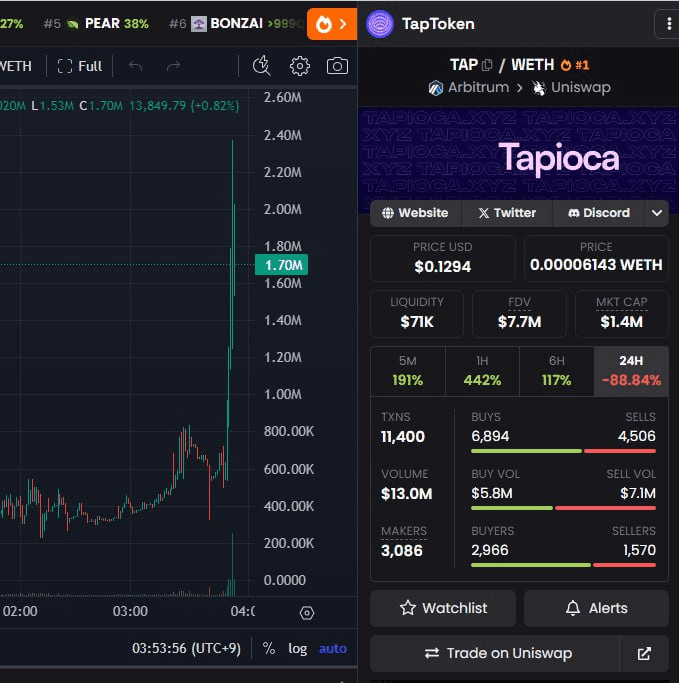Click the Arbitrum chain label

[x=469, y=88]
